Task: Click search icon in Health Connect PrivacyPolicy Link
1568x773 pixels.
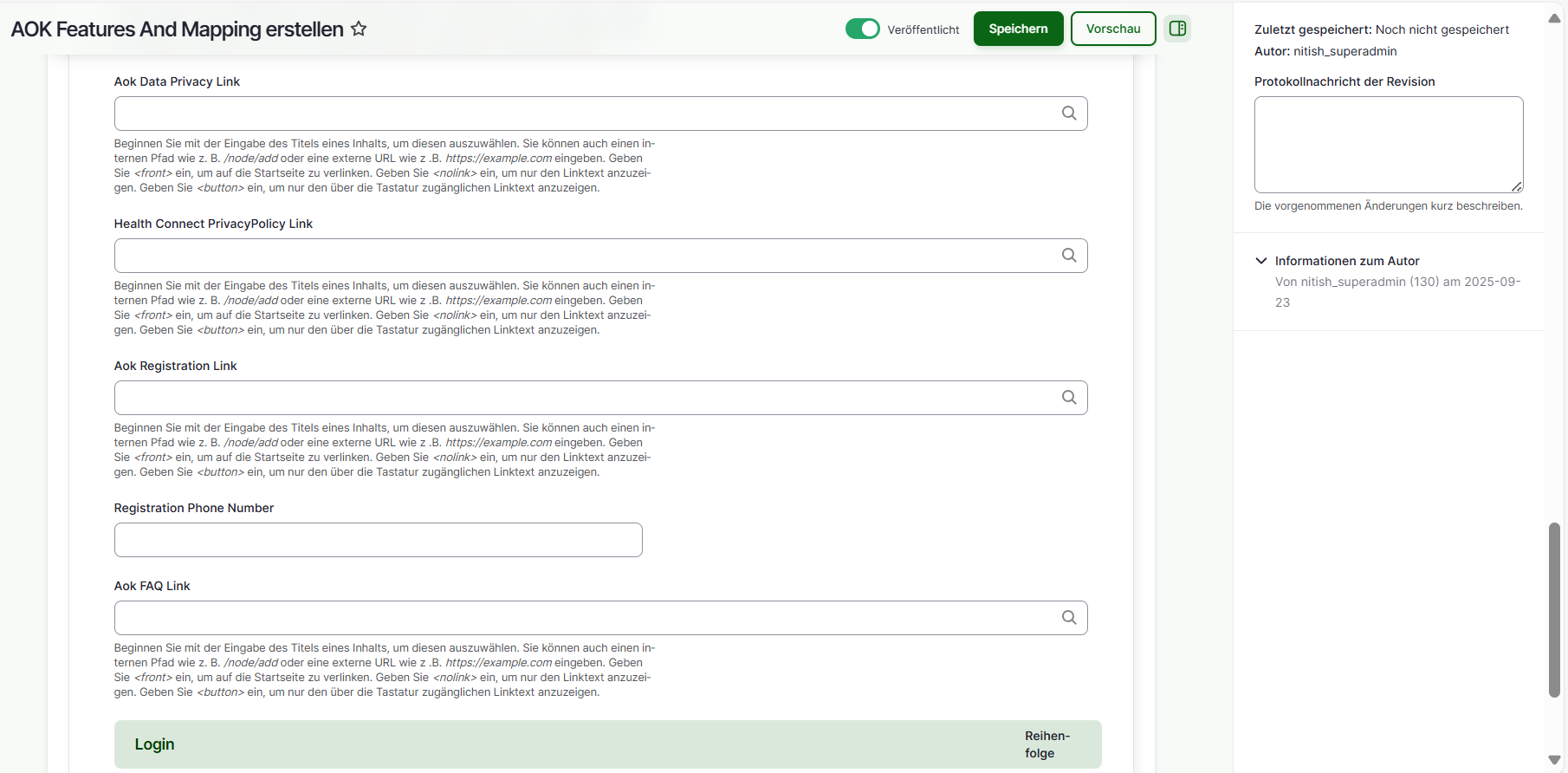Action: (1069, 256)
